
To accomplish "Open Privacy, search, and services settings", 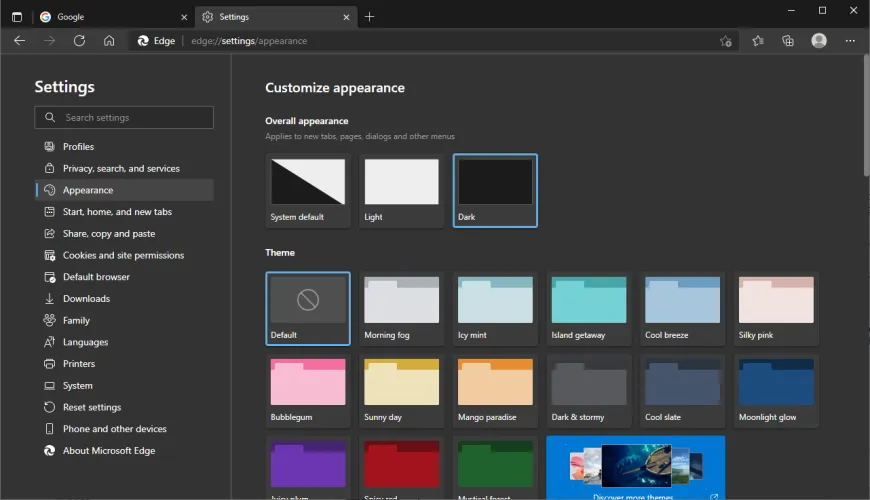I will click(x=121, y=168).
